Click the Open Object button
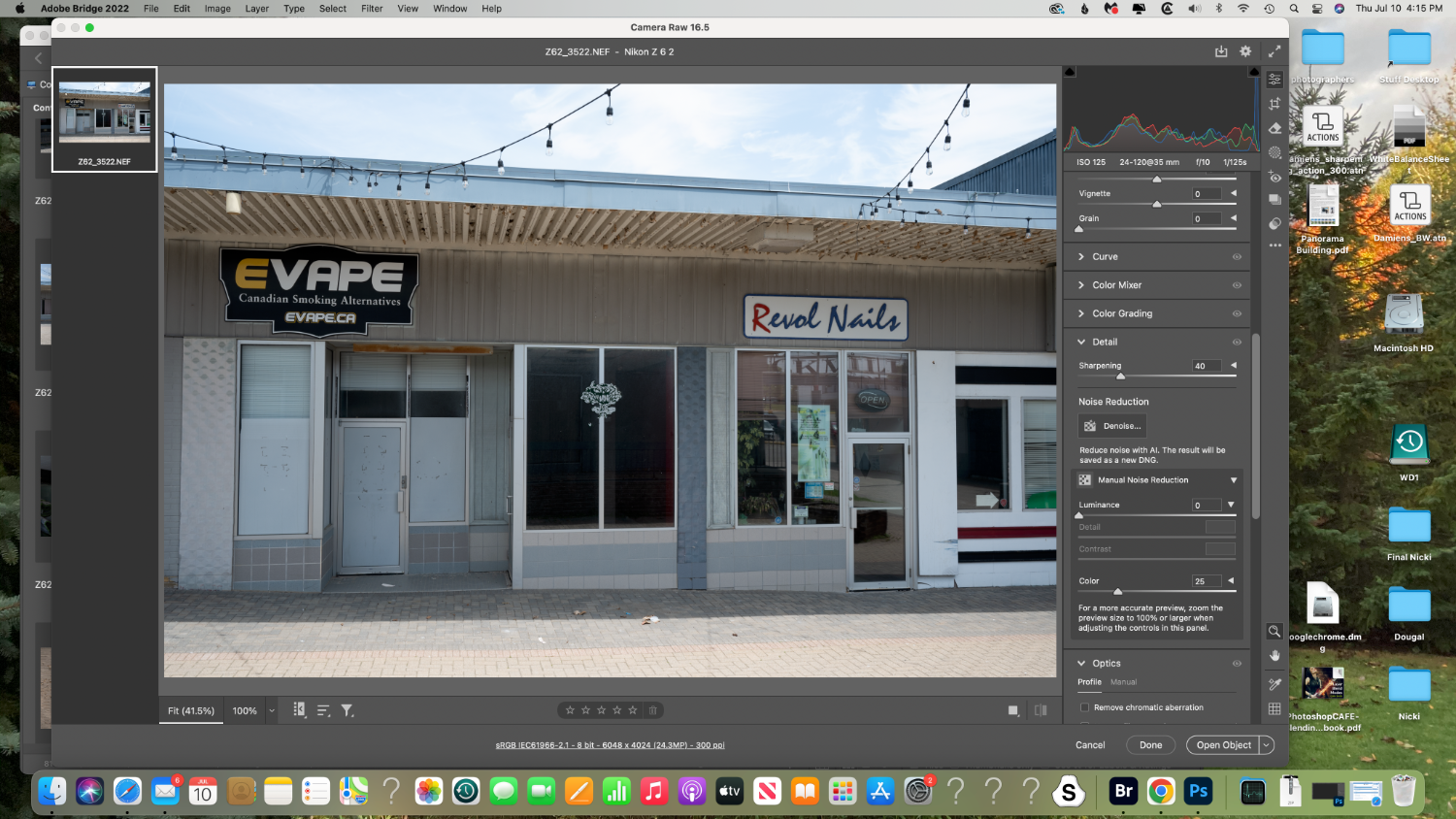1456x819 pixels. 1223,745
